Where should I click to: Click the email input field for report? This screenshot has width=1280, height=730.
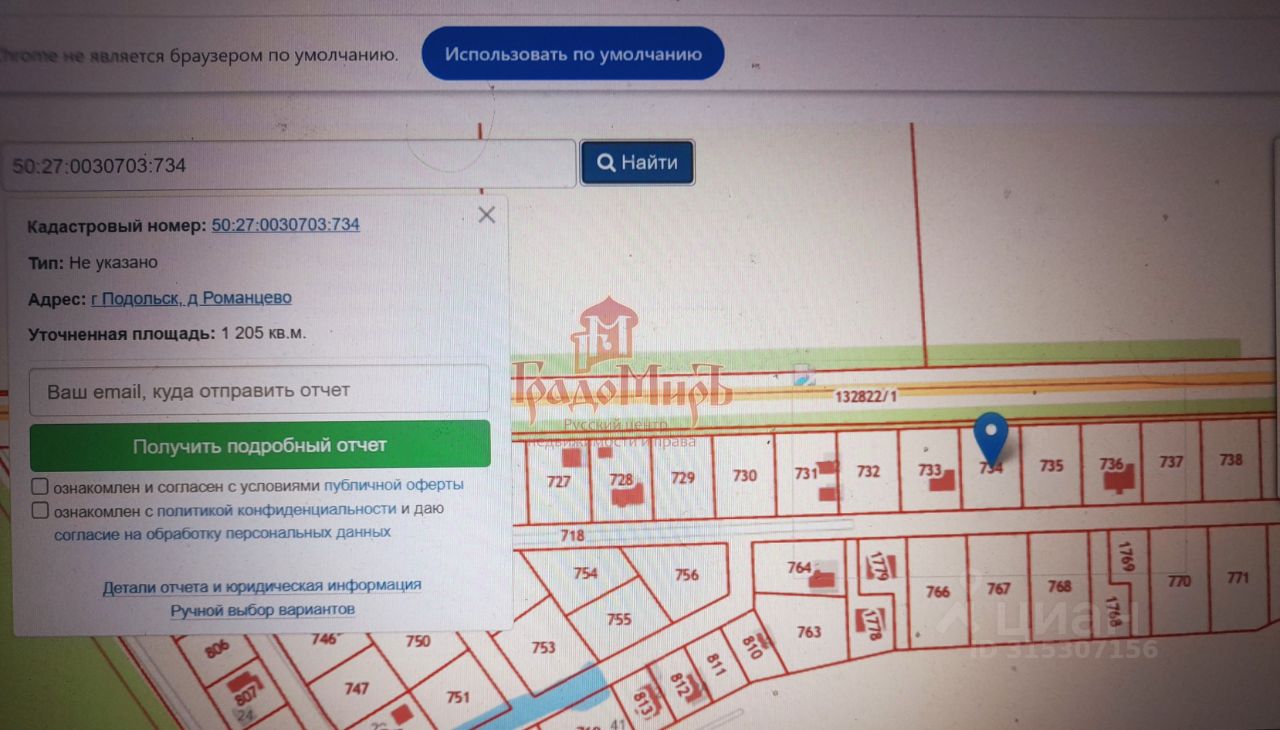(260, 389)
